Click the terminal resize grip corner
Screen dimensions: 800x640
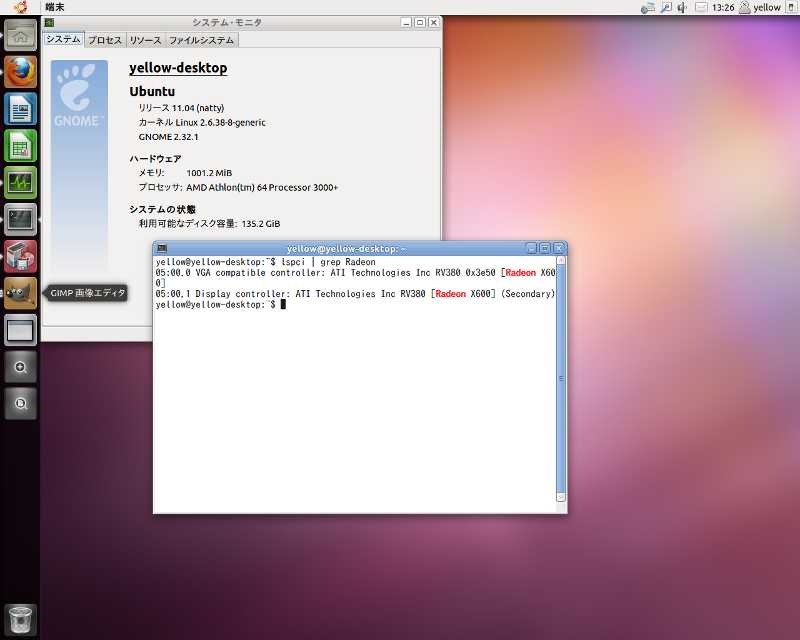(561, 507)
